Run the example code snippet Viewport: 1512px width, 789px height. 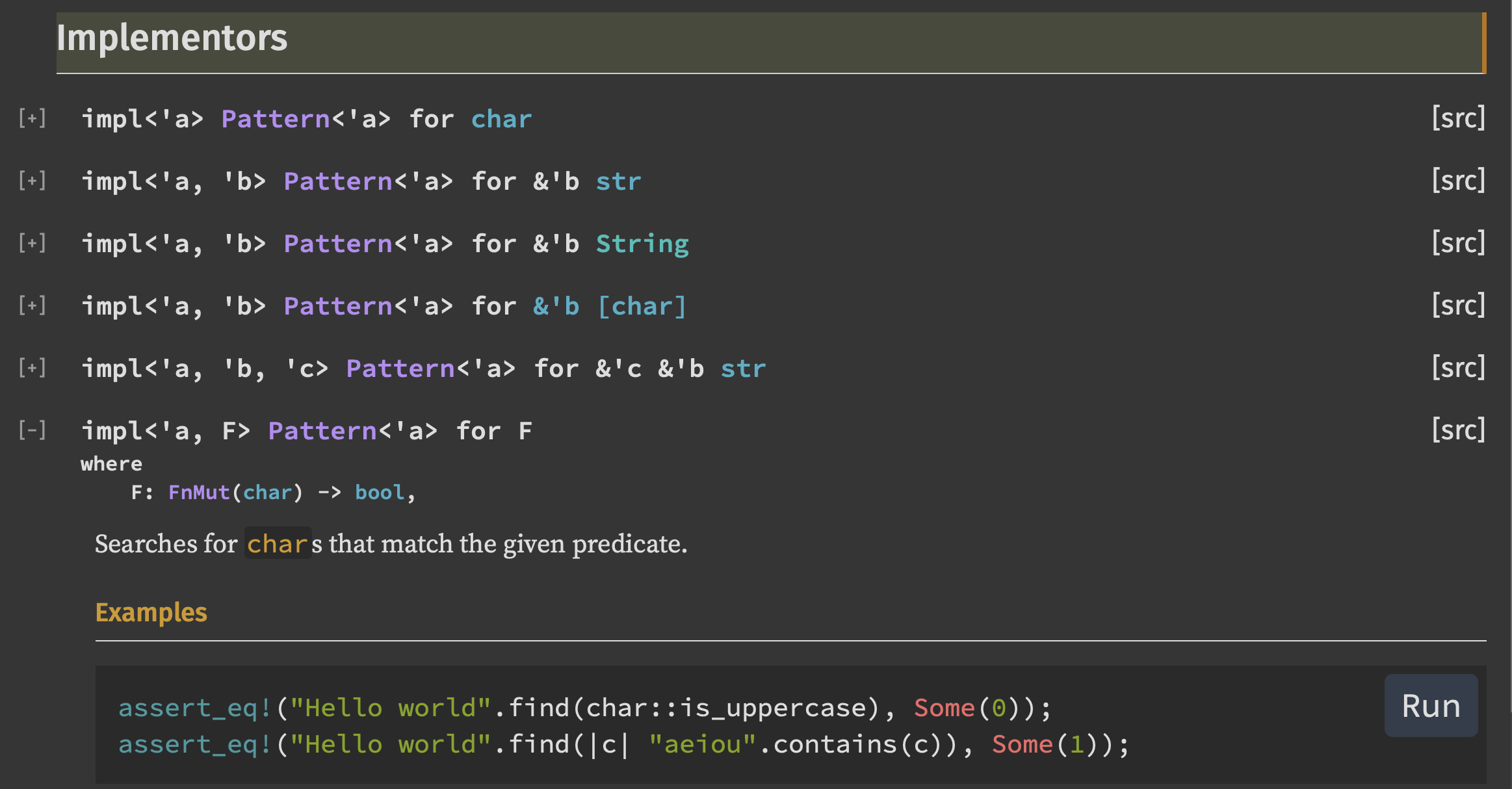pos(1431,706)
